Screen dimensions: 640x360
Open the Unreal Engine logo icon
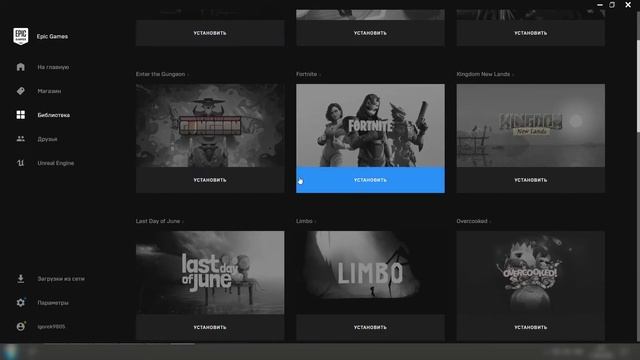pos(20,163)
